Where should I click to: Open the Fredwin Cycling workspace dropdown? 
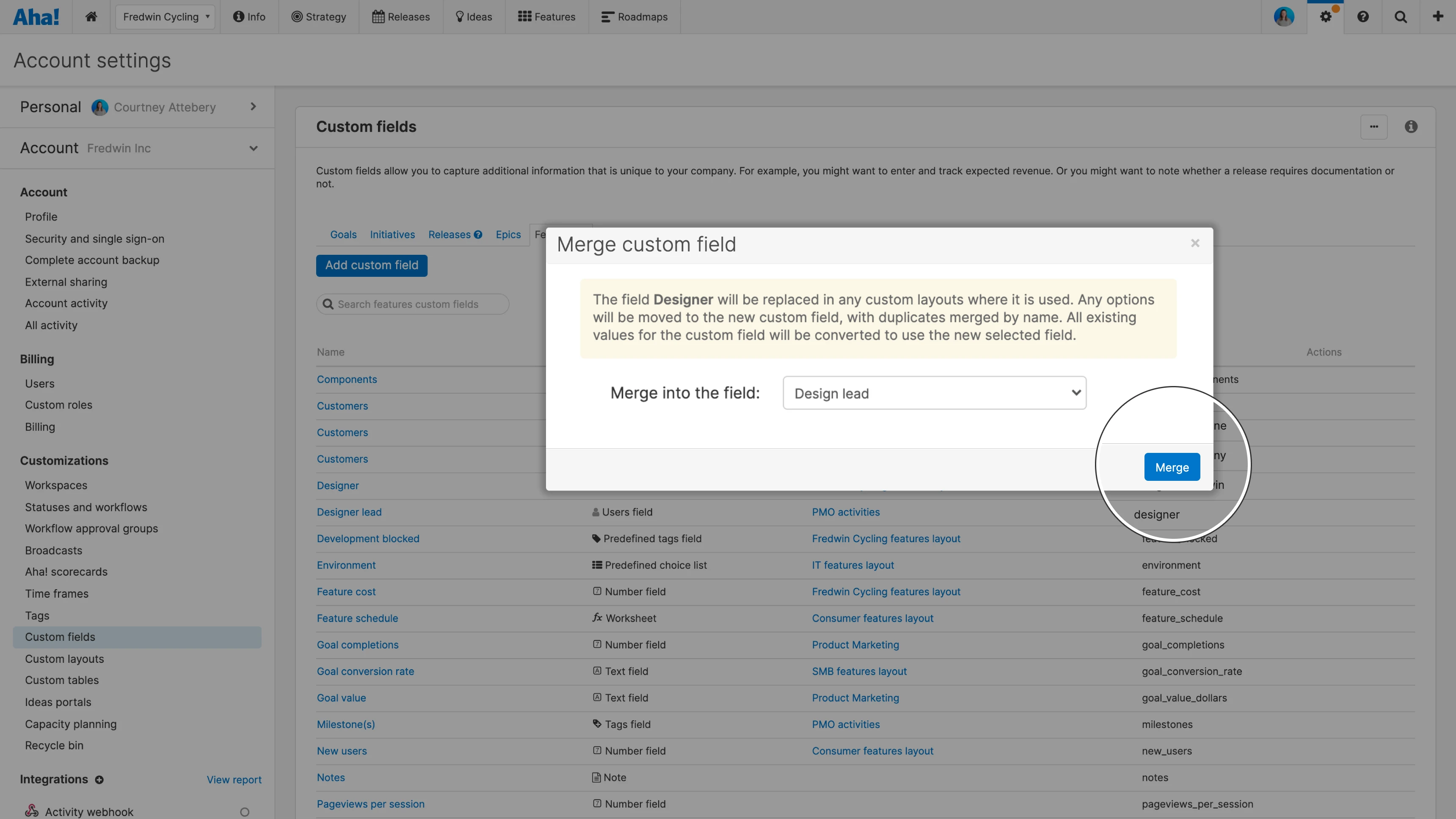pos(165,17)
